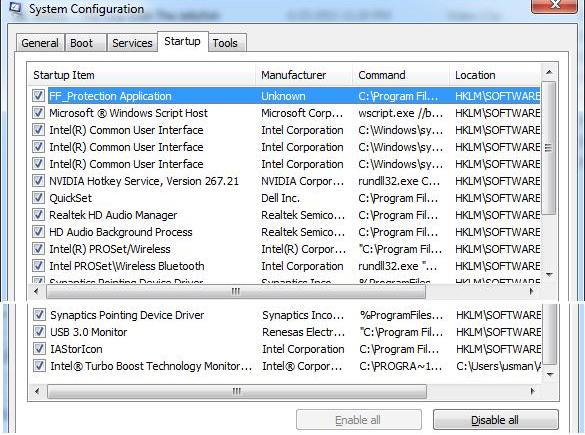Open the Boot tab

85,43
